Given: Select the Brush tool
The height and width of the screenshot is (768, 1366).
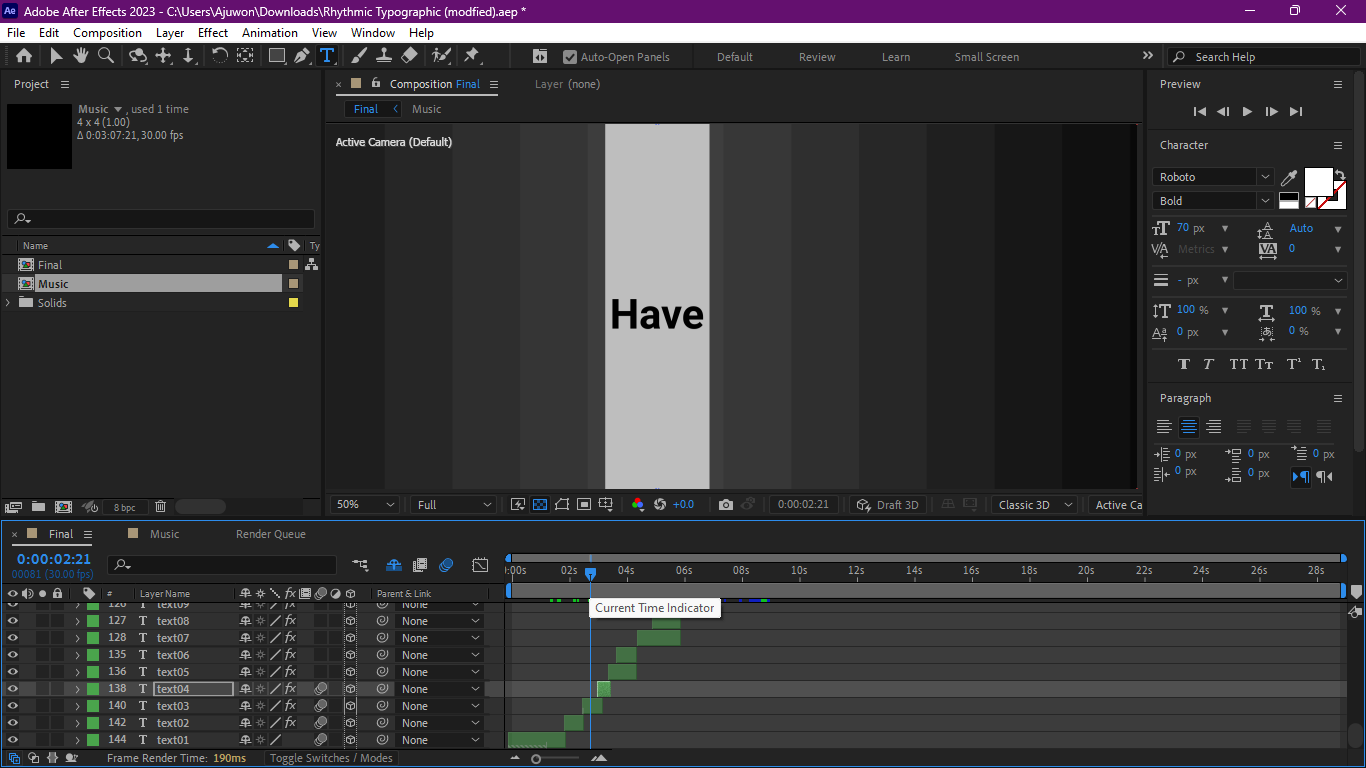Looking at the screenshot, I should 359,56.
